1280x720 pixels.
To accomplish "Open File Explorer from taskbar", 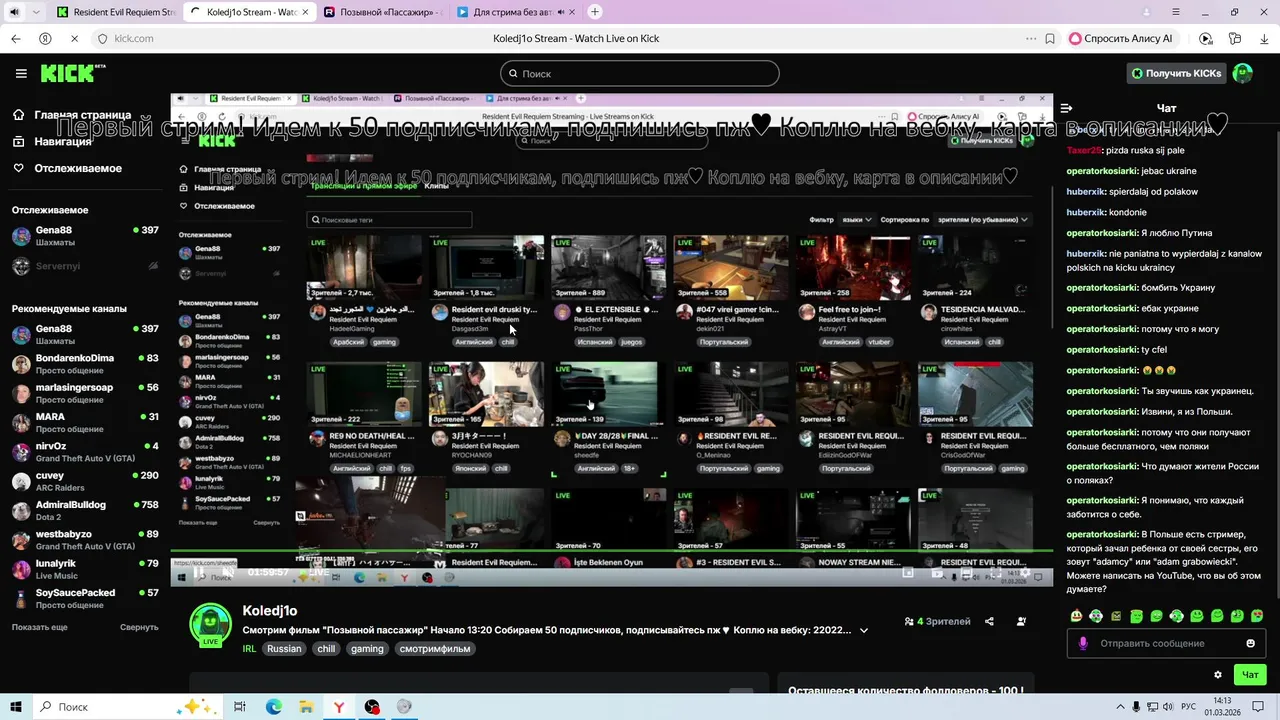I will coord(306,706).
